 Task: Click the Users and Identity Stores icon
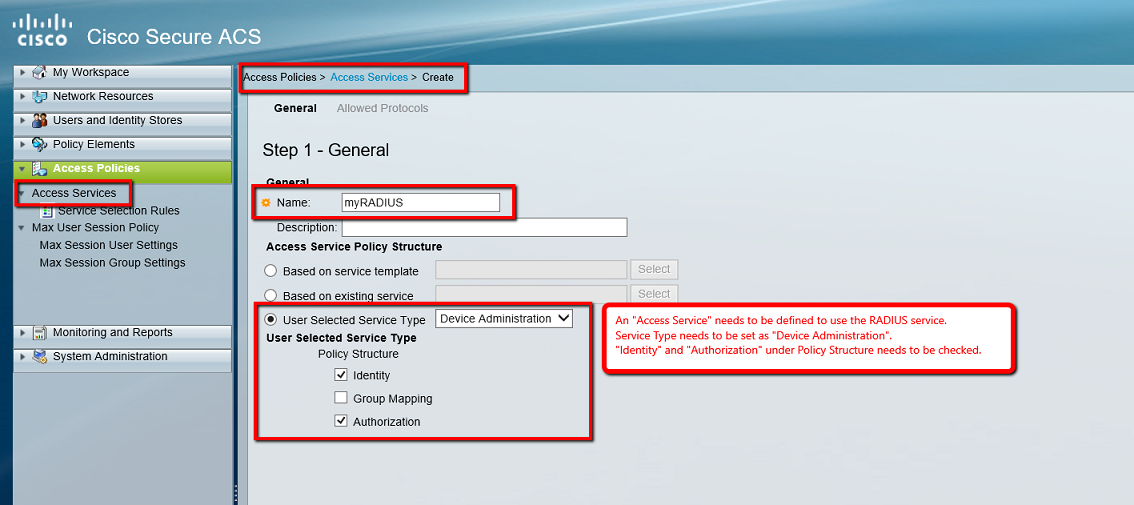[x=40, y=121]
